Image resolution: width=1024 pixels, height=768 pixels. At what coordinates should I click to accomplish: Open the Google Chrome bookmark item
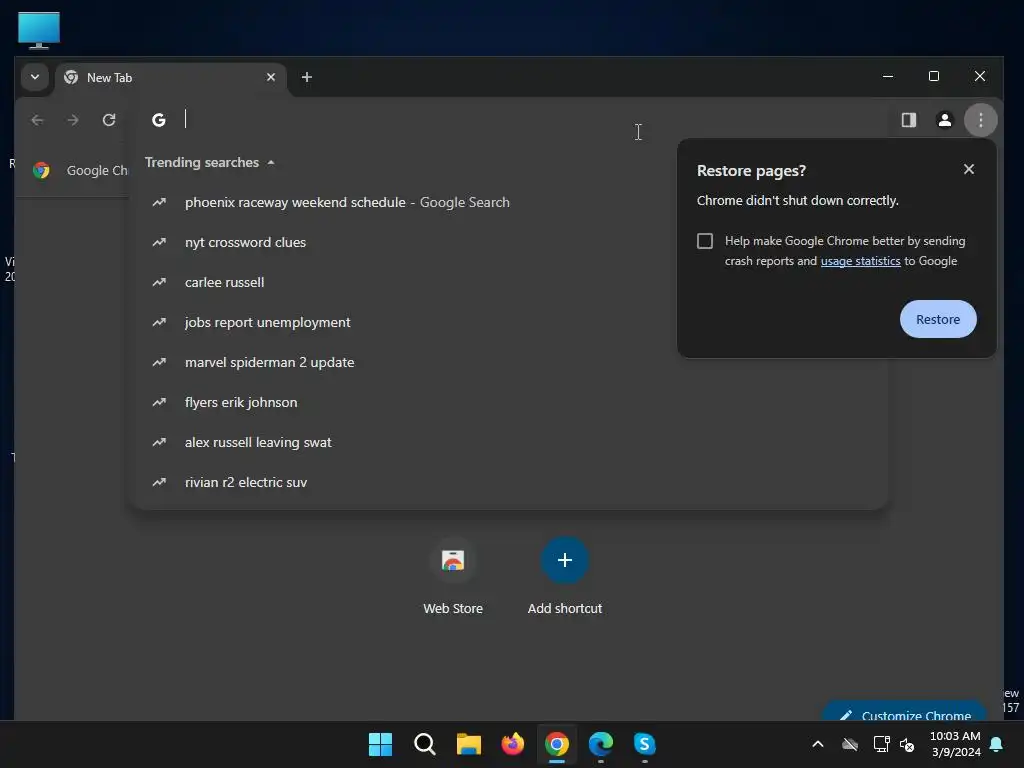tap(80, 170)
